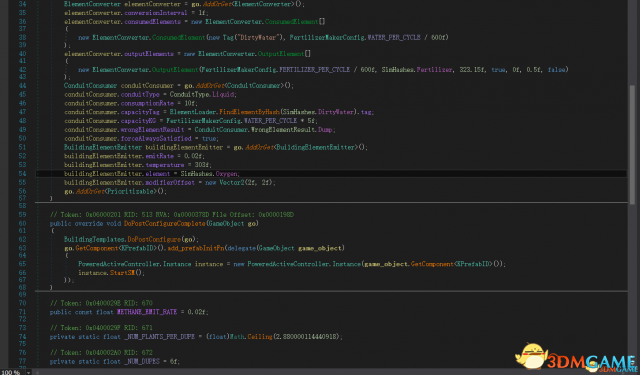This screenshot has height=375, width=640.
Task: Click the _NUM_DUPES field name
Action: (142, 362)
